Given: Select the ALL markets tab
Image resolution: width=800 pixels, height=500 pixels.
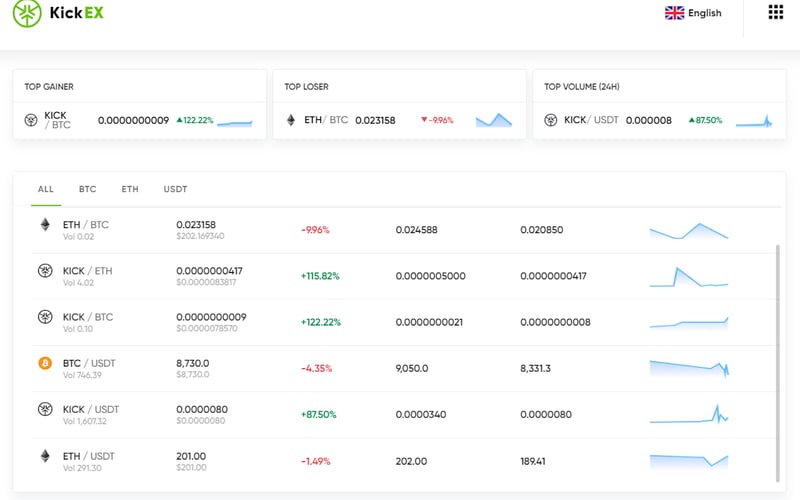Looking at the screenshot, I should point(46,189).
